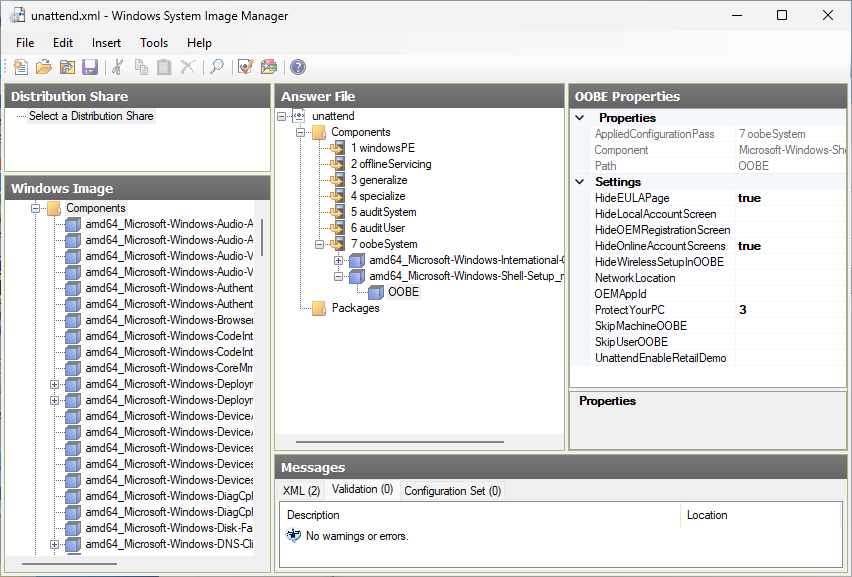Save the answer file using the floppy disk icon
Viewport: 852px width, 577px height.
pos(90,67)
